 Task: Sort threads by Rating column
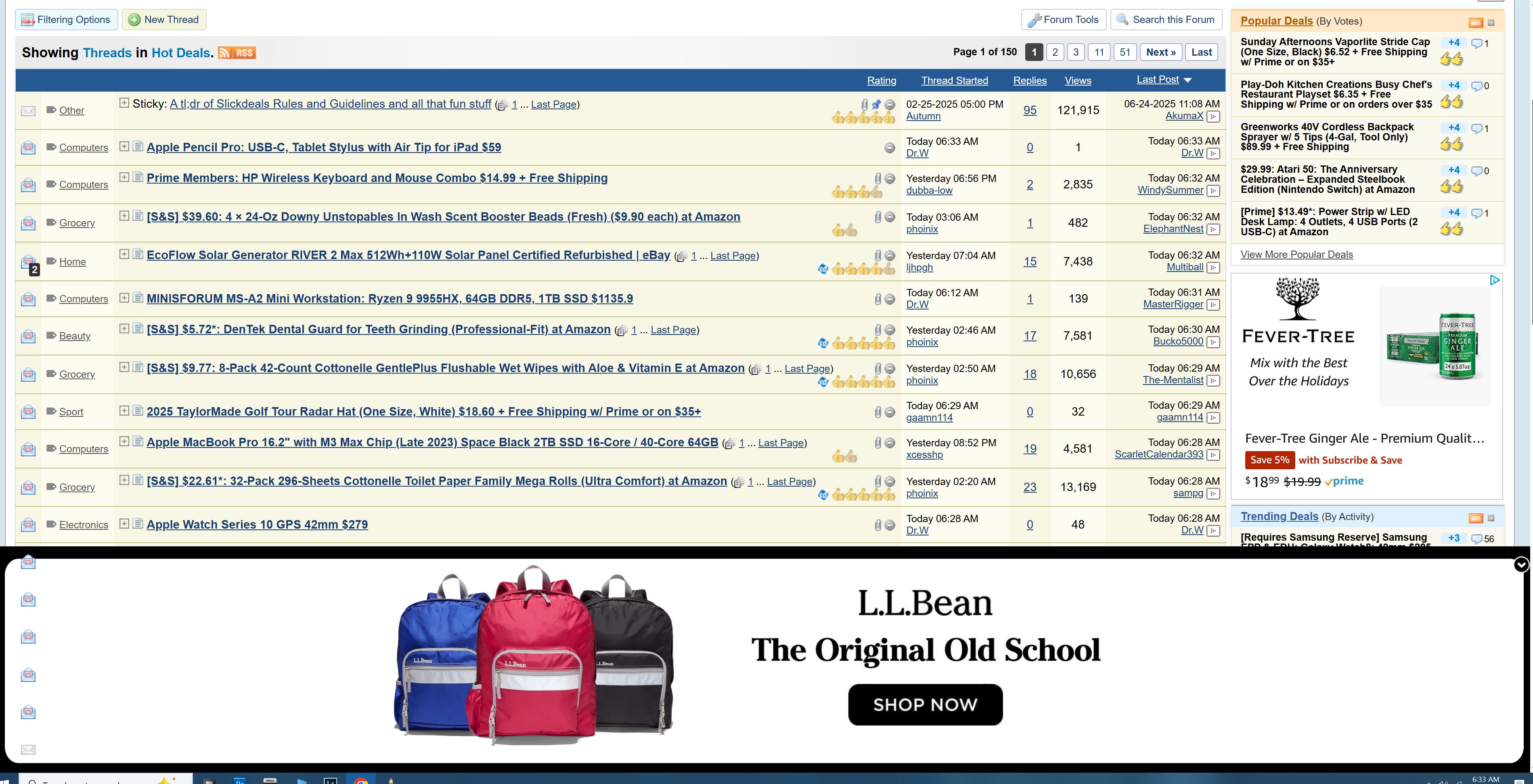click(x=882, y=80)
